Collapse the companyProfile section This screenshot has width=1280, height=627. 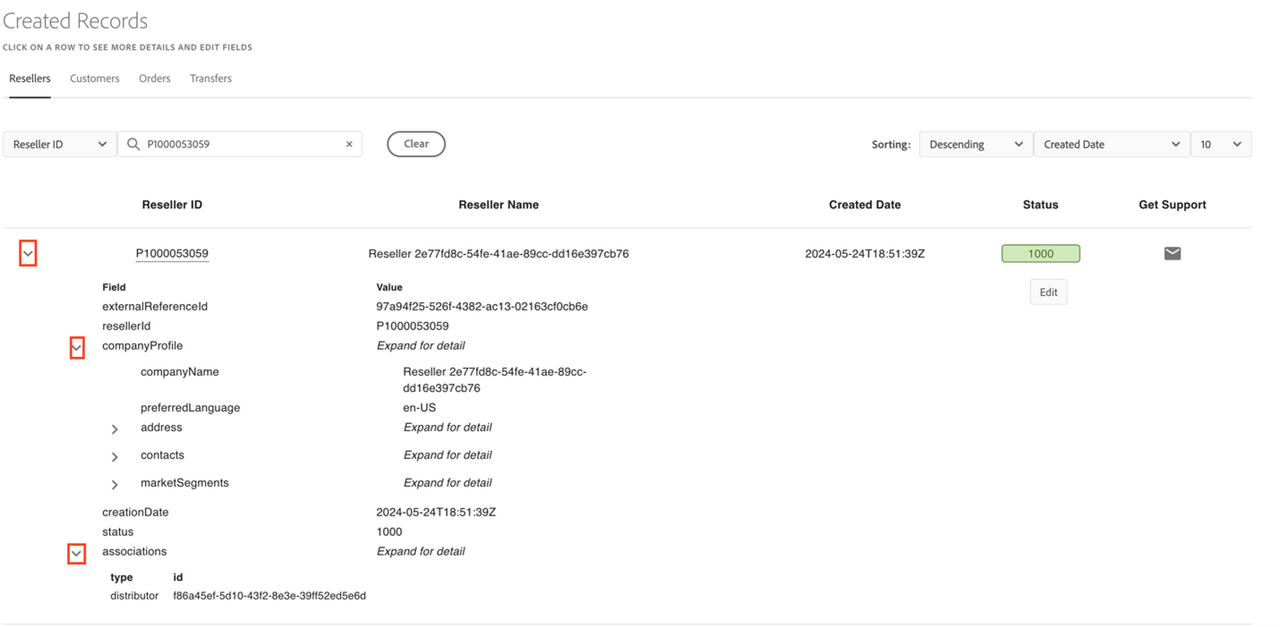[77, 347]
